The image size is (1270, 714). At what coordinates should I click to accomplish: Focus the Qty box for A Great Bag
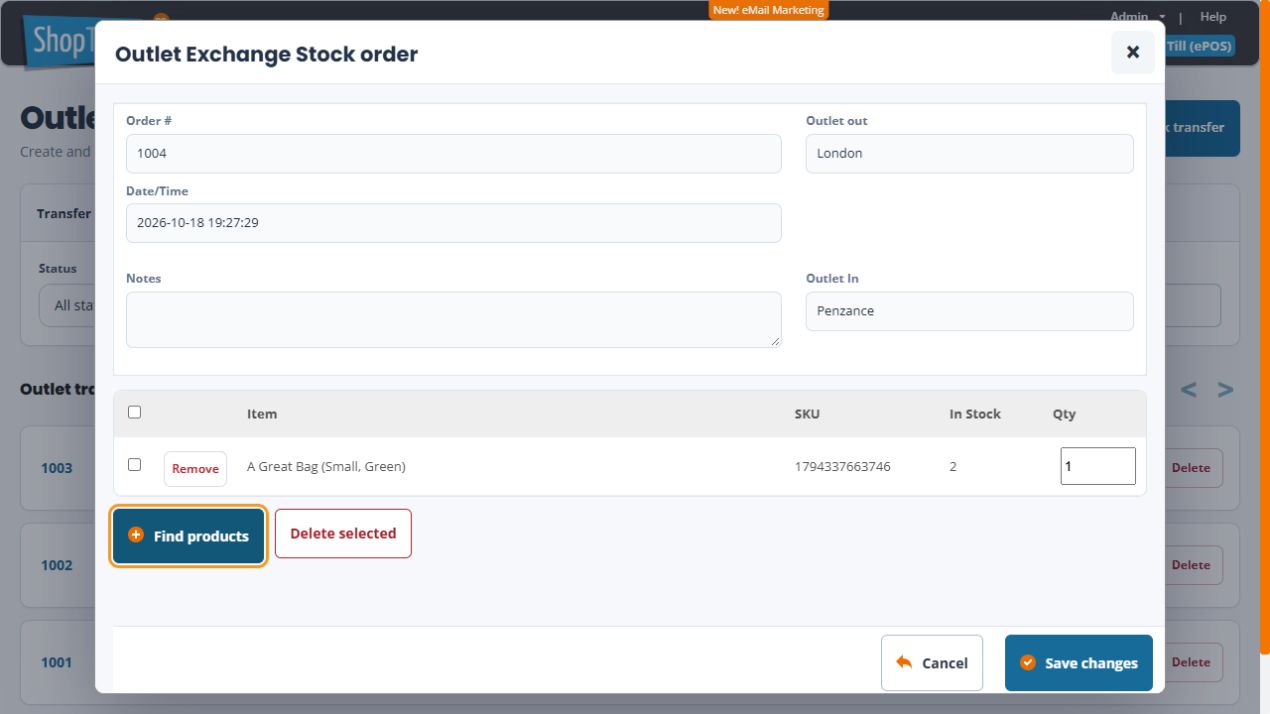pos(1098,466)
